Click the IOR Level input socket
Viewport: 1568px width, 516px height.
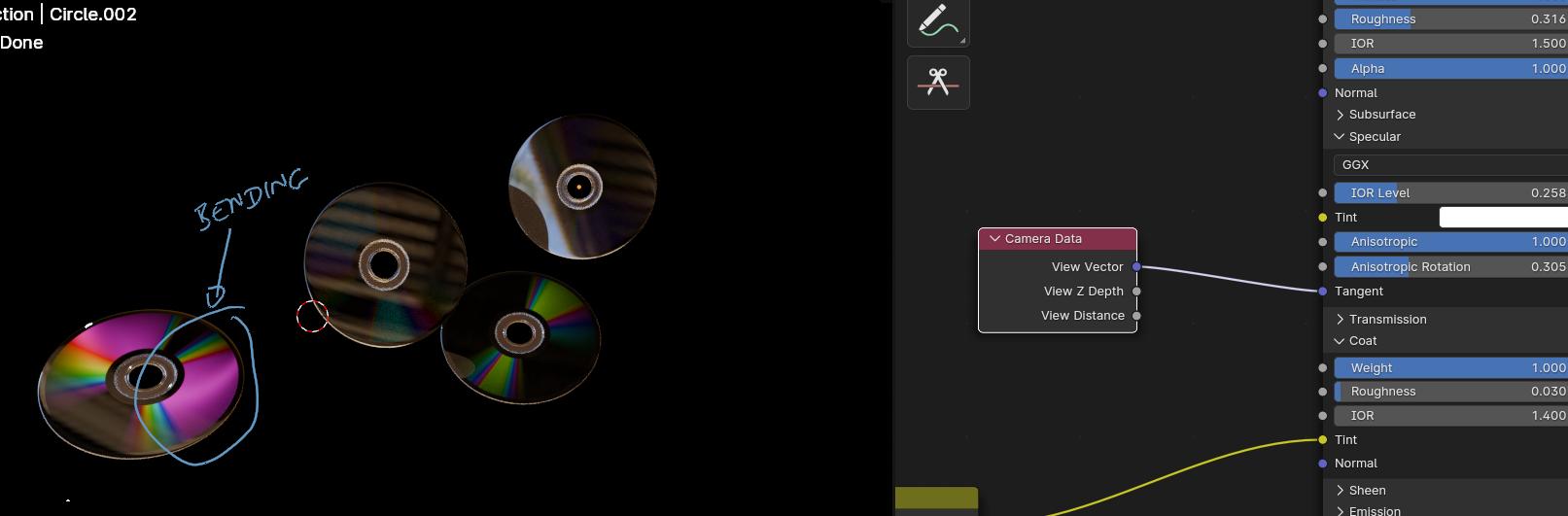coord(1323,193)
